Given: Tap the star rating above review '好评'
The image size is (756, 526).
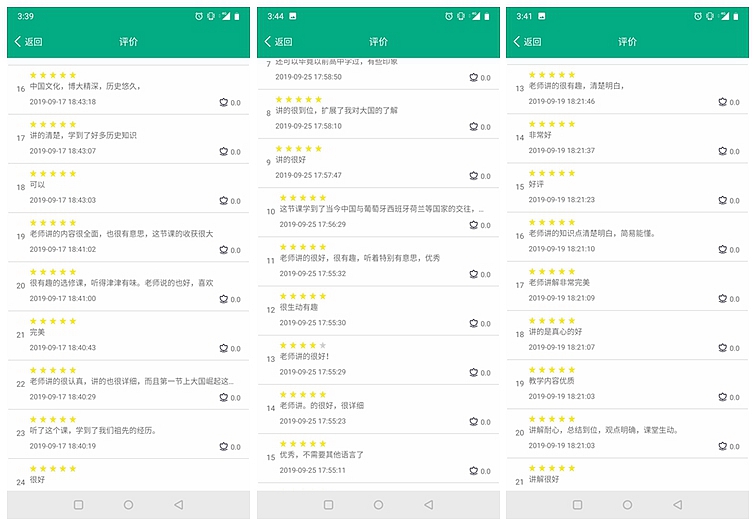Looking at the screenshot, I should click(552, 173).
